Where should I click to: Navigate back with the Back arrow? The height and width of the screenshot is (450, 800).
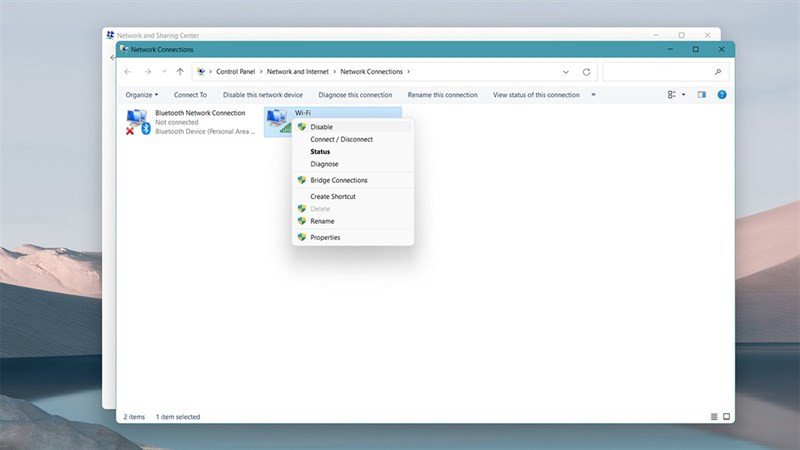click(127, 72)
